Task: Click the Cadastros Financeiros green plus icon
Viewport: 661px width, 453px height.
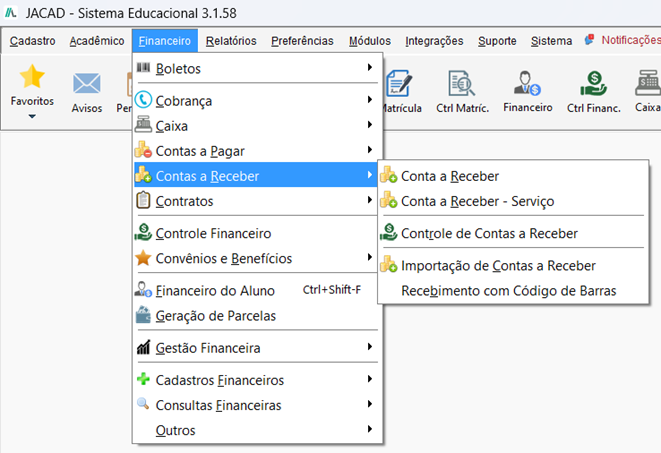Action: click(143, 379)
